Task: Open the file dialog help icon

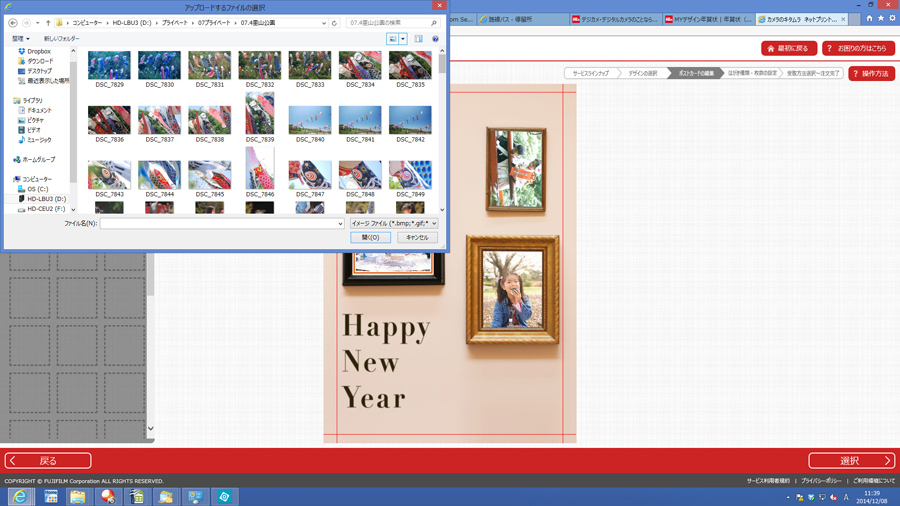Action: pos(436,39)
